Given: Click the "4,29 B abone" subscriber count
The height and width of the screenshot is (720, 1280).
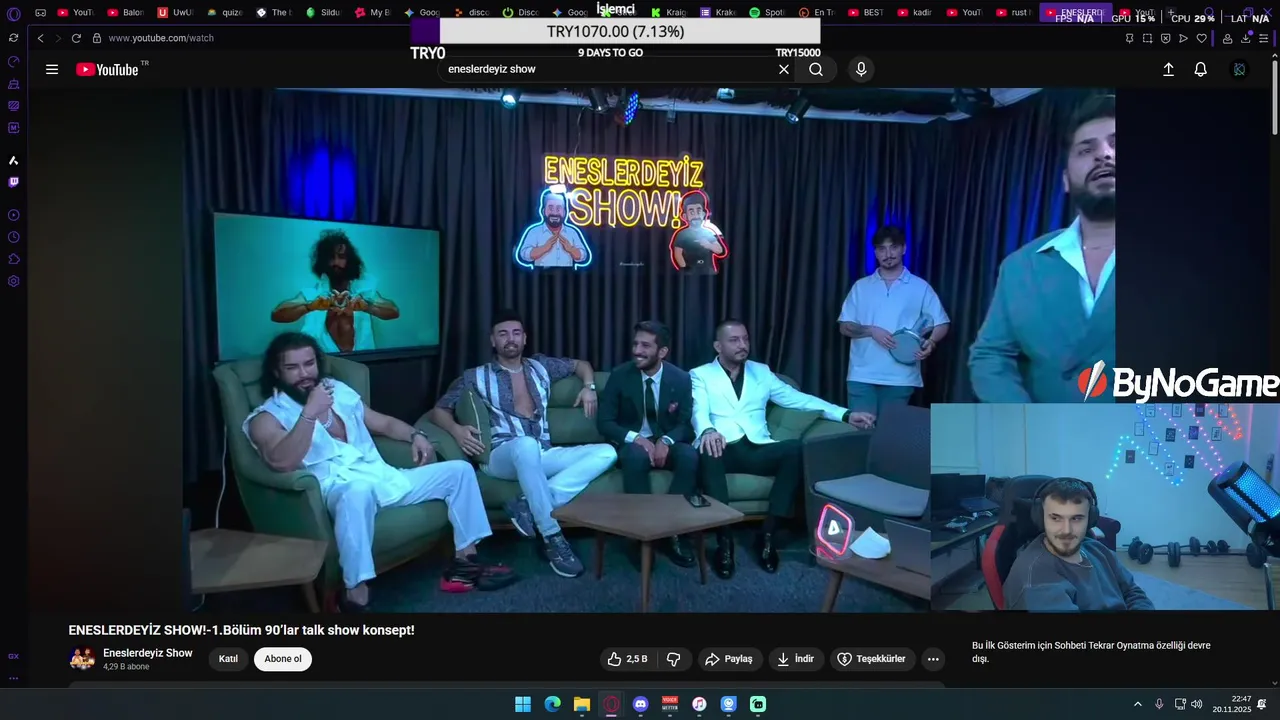Looking at the screenshot, I should (126, 667).
